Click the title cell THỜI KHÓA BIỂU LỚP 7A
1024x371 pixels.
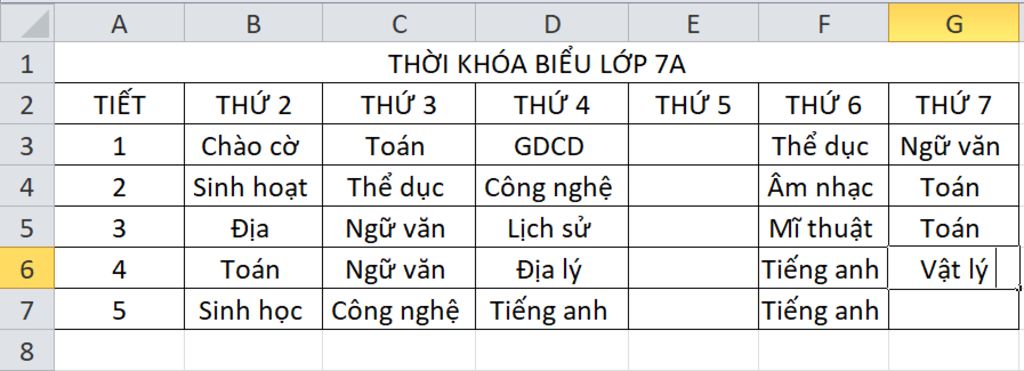(x=537, y=63)
